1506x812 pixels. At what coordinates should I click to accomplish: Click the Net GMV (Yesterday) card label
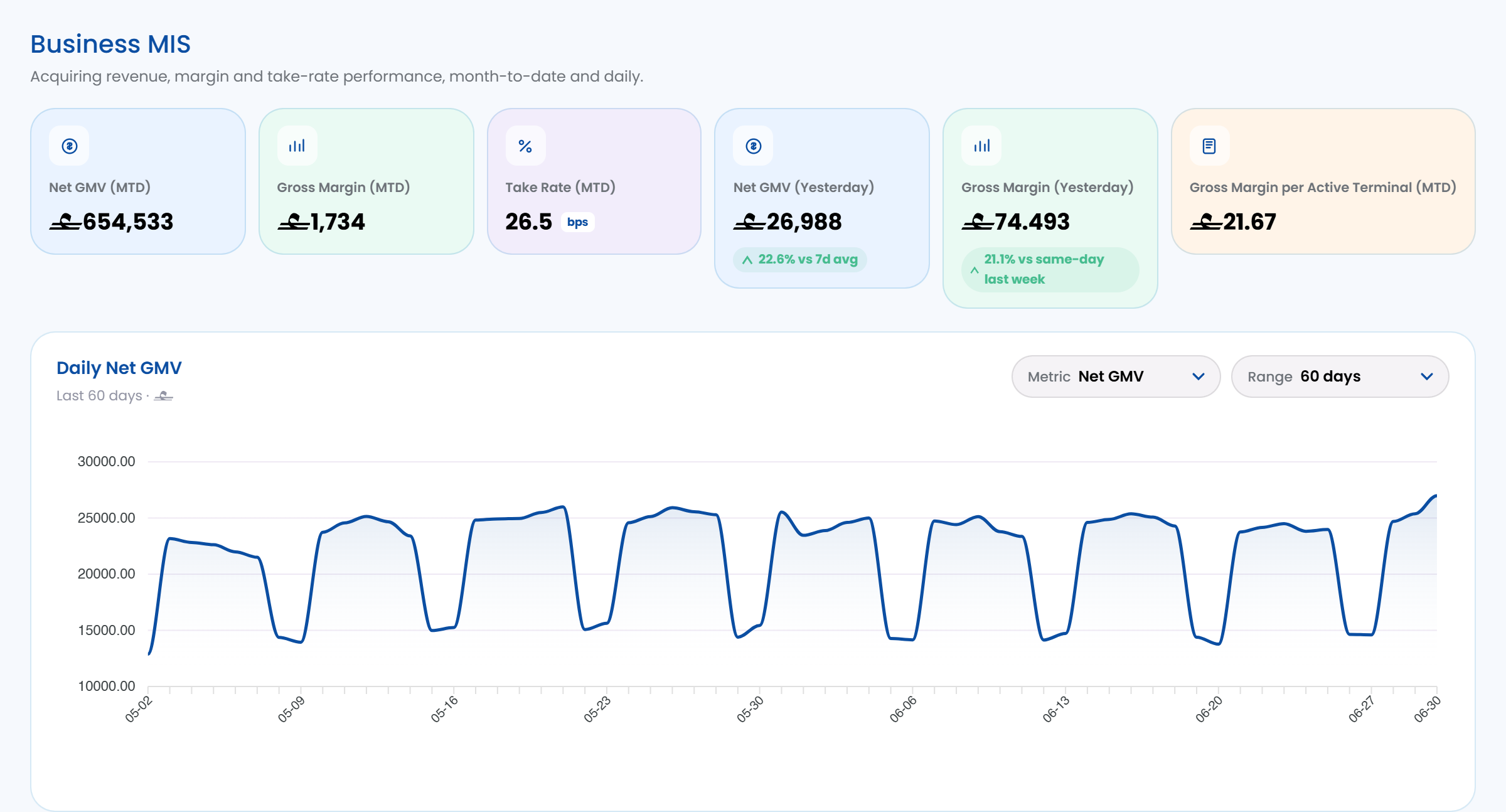click(x=804, y=187)
